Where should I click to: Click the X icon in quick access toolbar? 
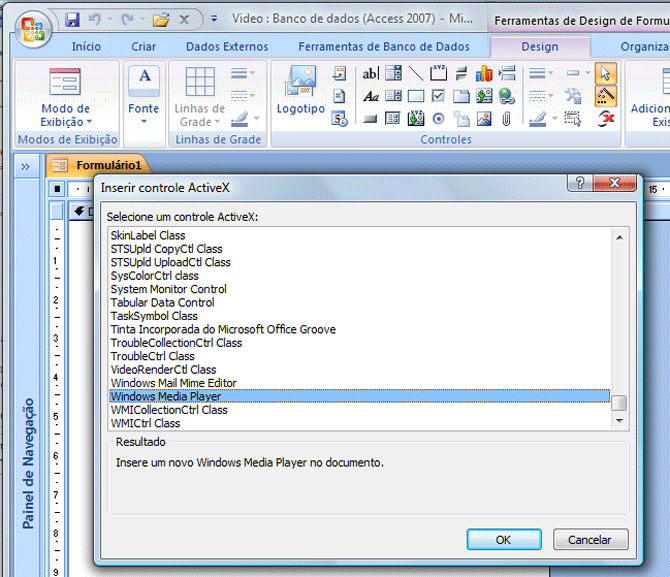tap(184, 19)
